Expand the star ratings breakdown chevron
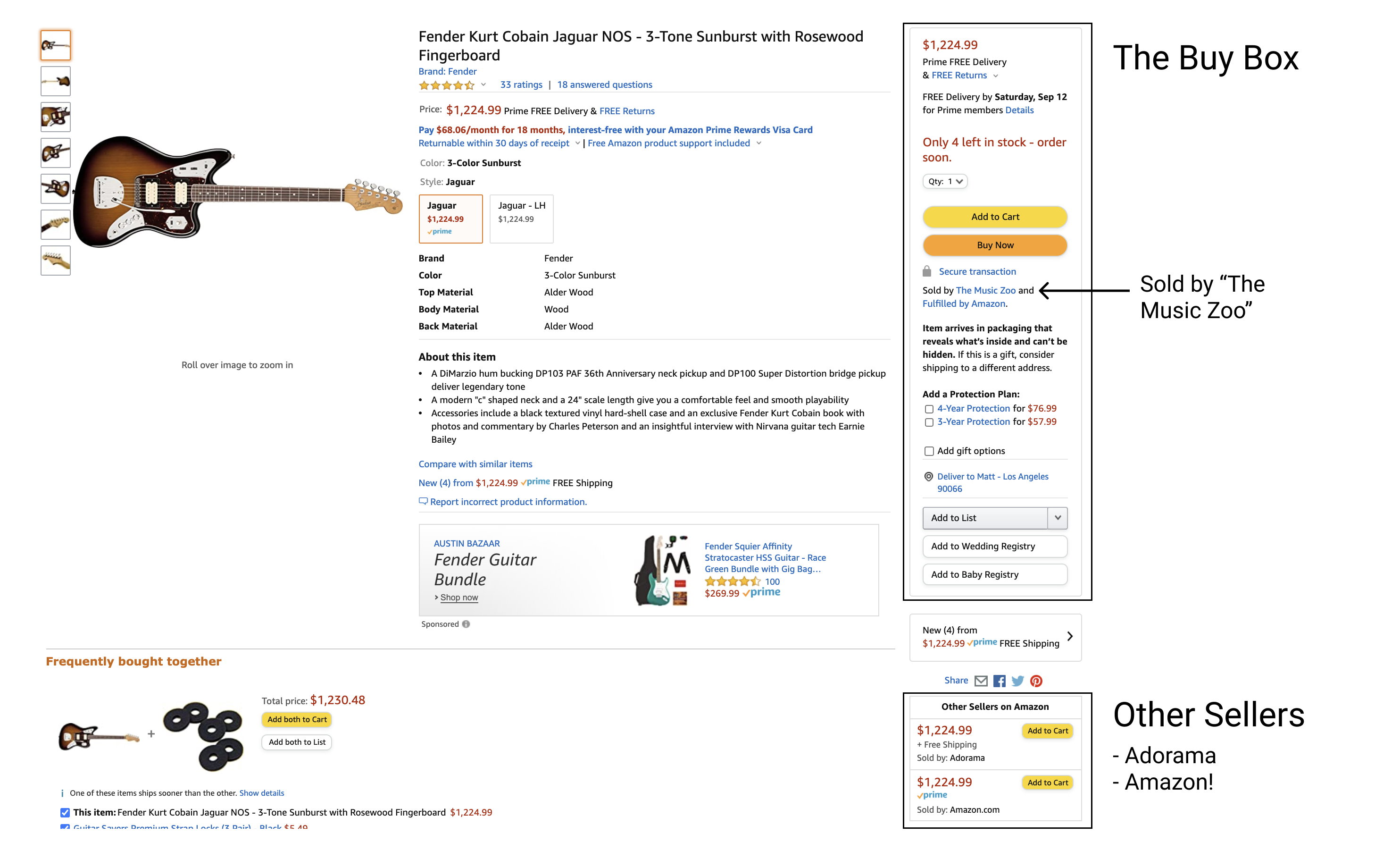 pos(483,84)
